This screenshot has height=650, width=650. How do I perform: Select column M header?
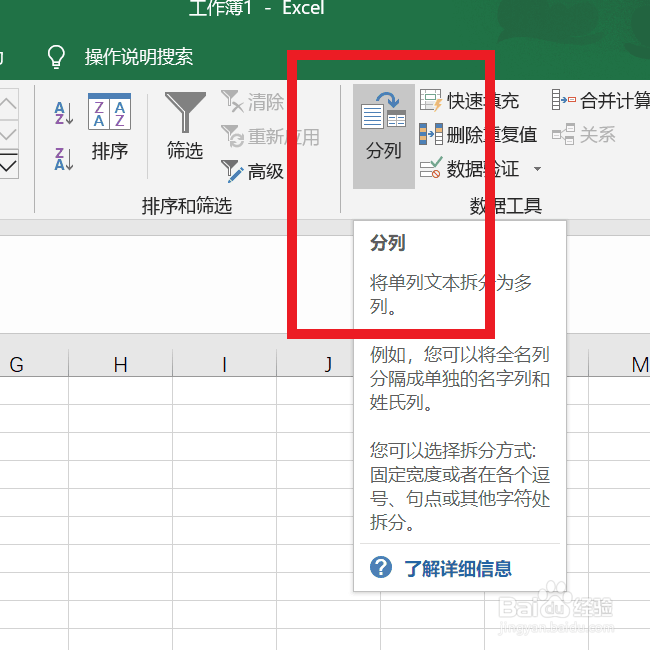pyautogui.click(x=619, y=365)
